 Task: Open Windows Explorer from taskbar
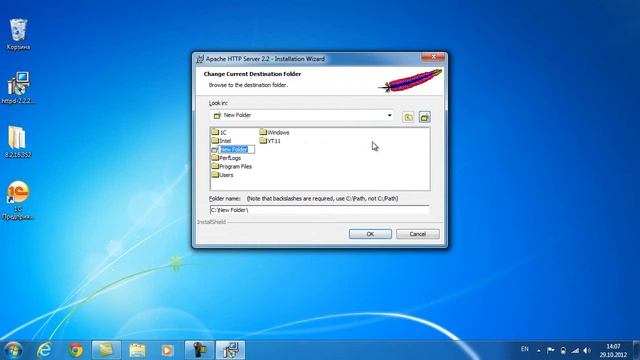tap(137, 350)
